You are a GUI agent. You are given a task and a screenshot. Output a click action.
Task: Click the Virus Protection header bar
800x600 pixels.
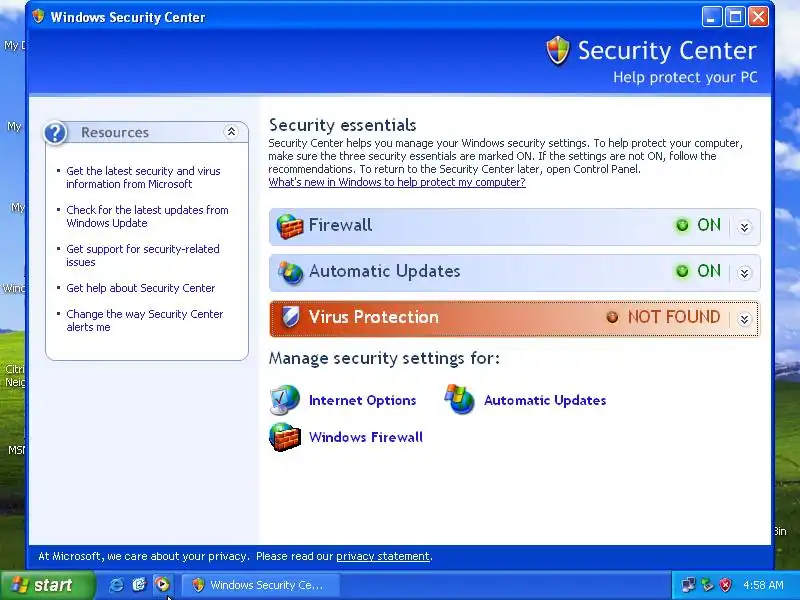pyautogui.click(x=514, y=319)
